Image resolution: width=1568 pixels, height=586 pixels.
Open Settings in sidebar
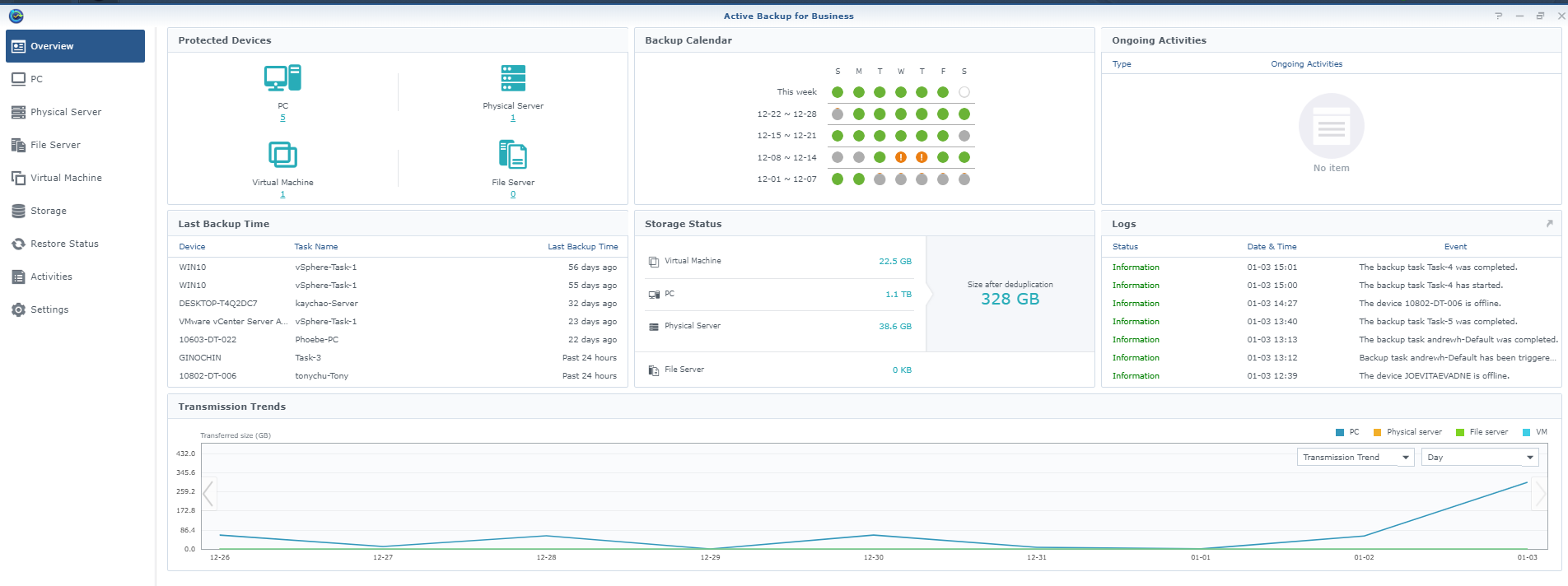pyautogui.click(x=75, y=309)
